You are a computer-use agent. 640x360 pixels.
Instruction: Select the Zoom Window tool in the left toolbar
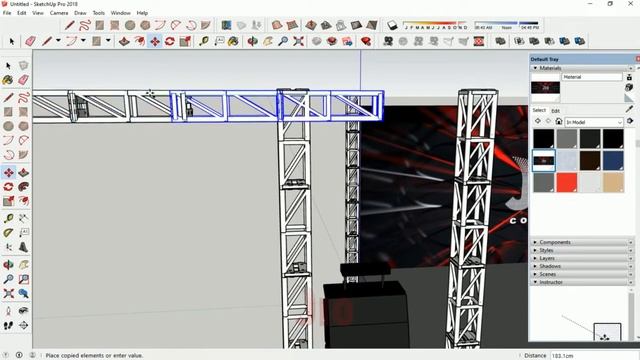pos(23,279)
